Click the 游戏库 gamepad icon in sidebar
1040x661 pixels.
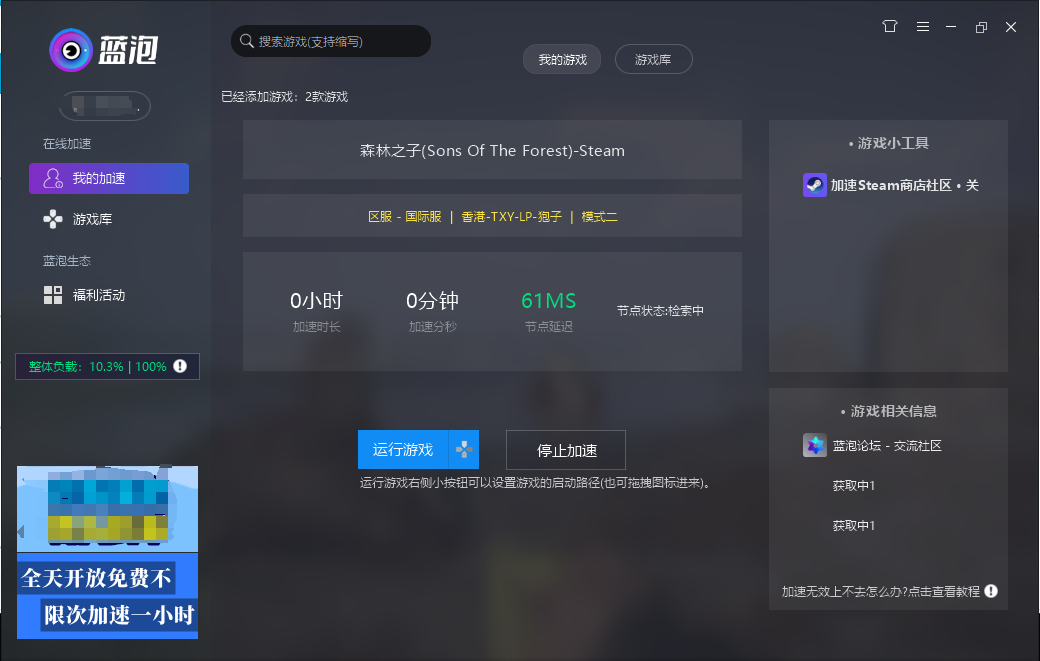click(52, 219)
